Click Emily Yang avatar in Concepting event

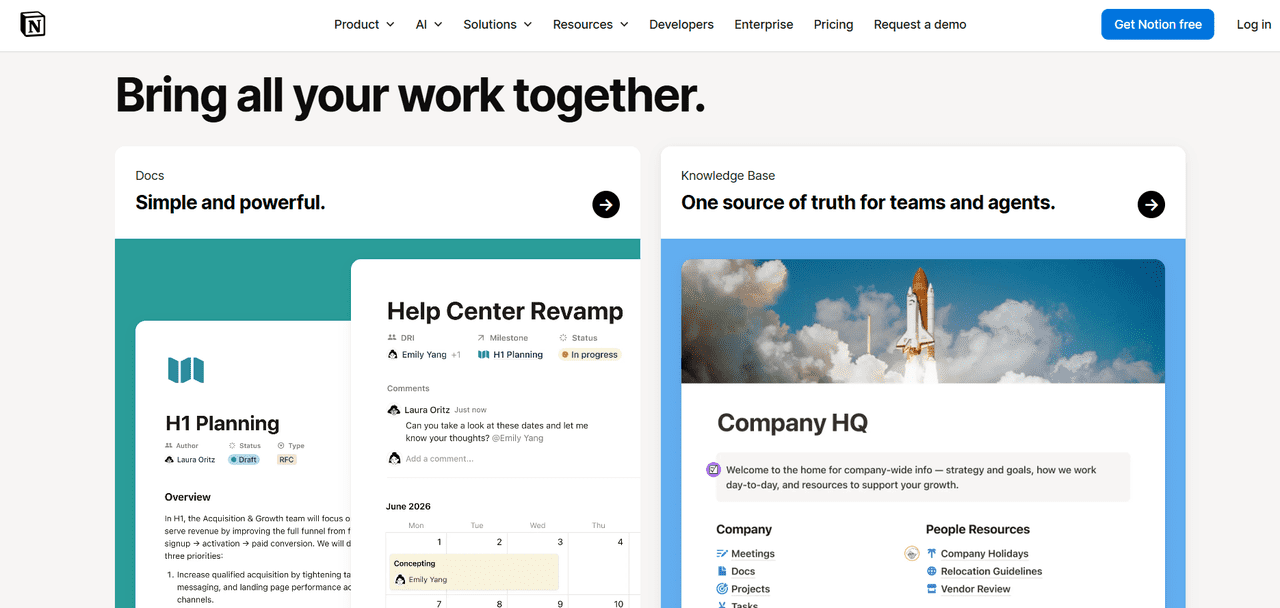coord(399,579)
